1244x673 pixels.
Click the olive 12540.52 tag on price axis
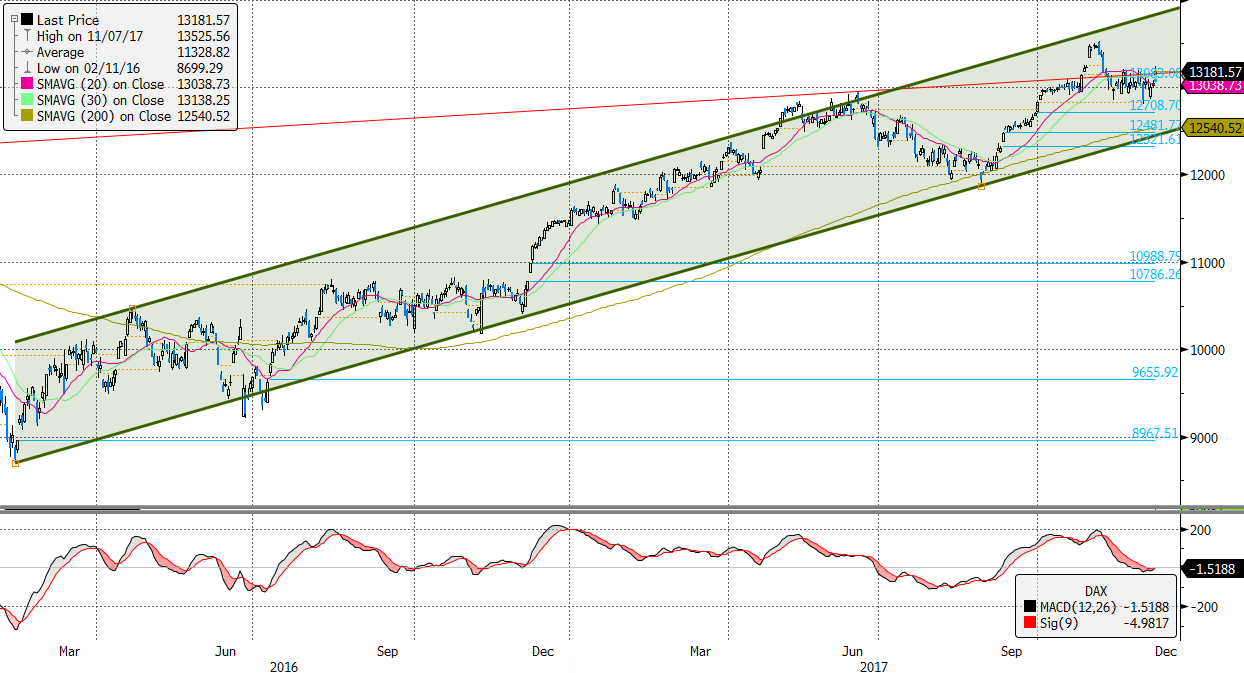click(1214, 128)
